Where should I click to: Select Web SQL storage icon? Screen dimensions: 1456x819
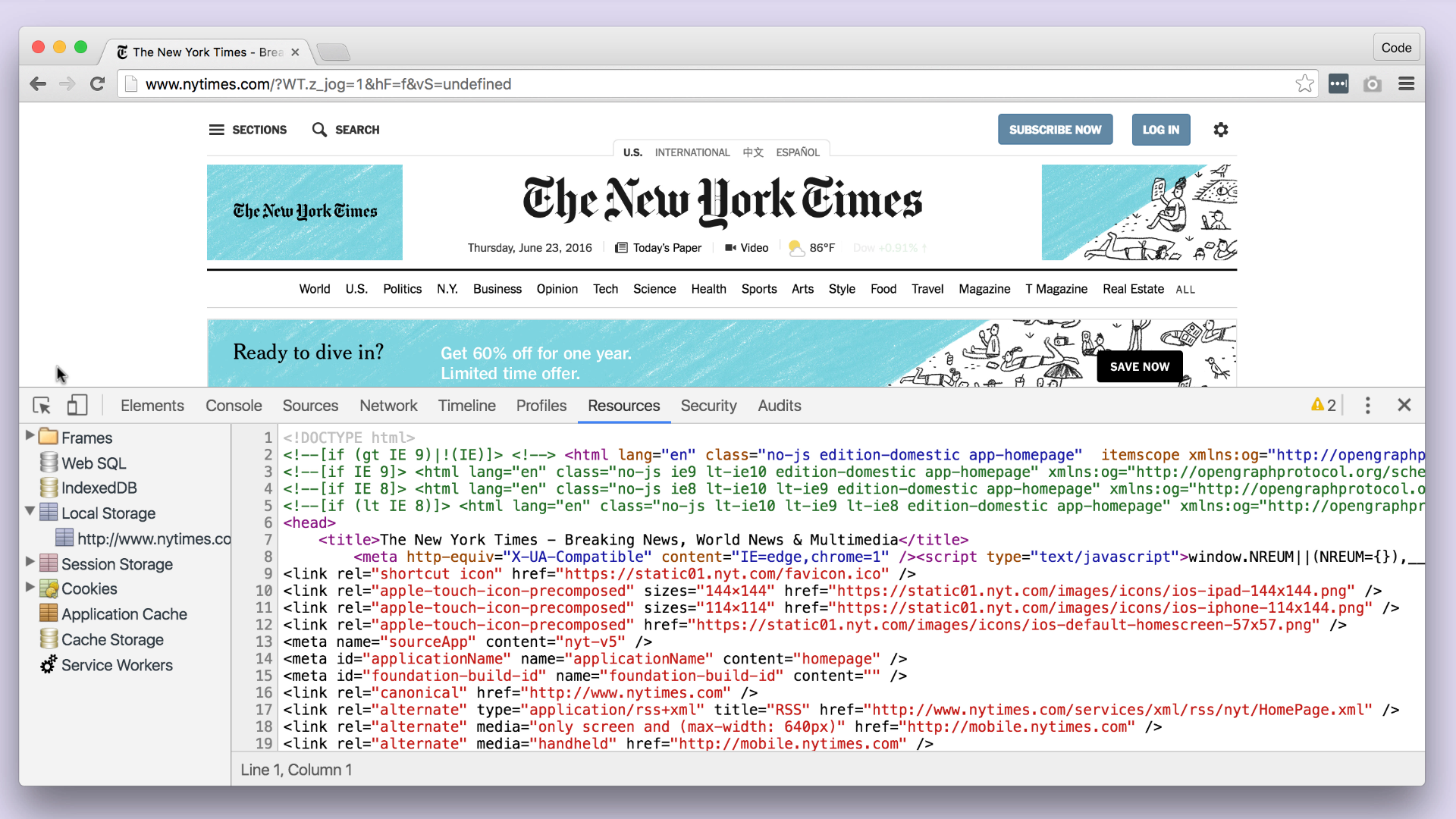coord(49,463)
